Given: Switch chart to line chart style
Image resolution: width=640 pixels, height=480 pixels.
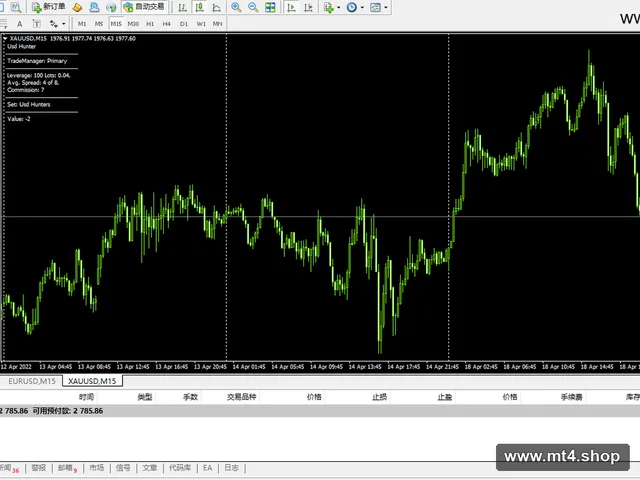Looking at the screenshot, I should pyautogui.click(x=217, y=7).
